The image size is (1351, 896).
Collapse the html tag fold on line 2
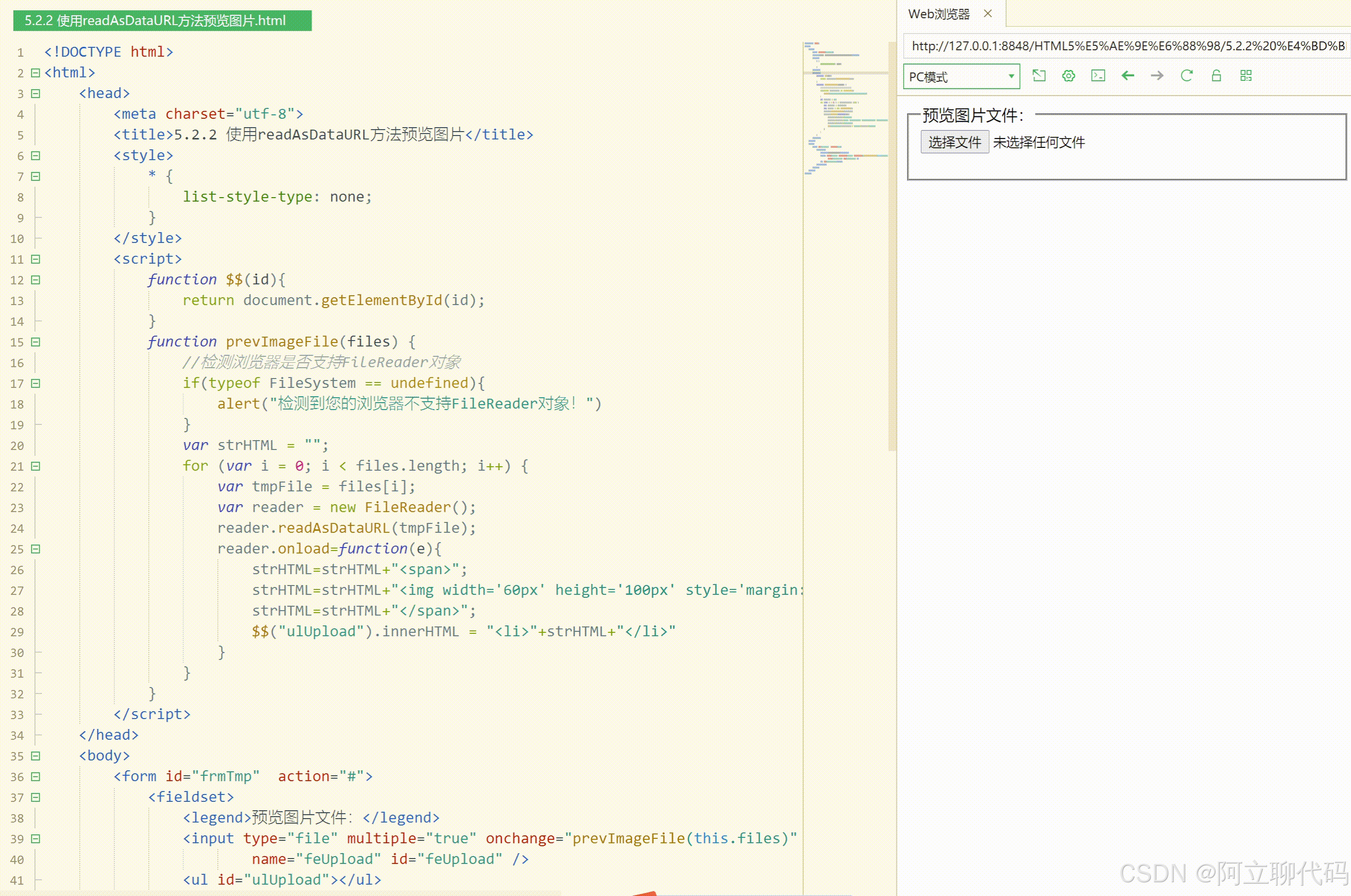(36, 72)
